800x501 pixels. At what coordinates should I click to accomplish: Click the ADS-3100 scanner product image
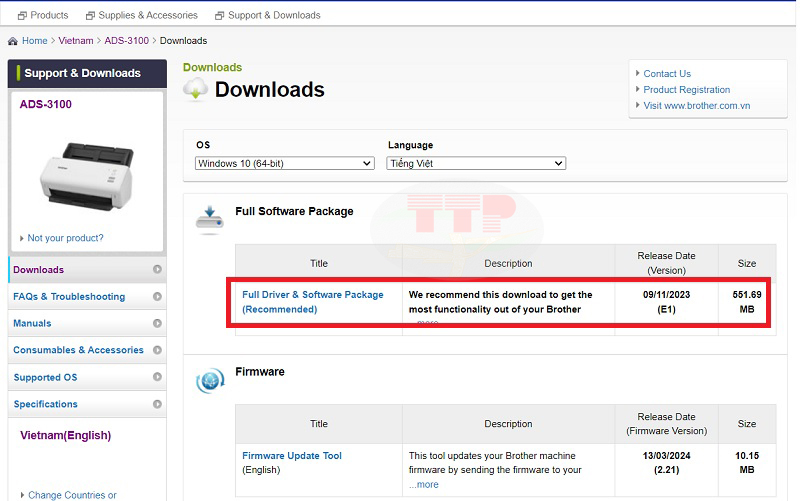(x=86, y=173)
